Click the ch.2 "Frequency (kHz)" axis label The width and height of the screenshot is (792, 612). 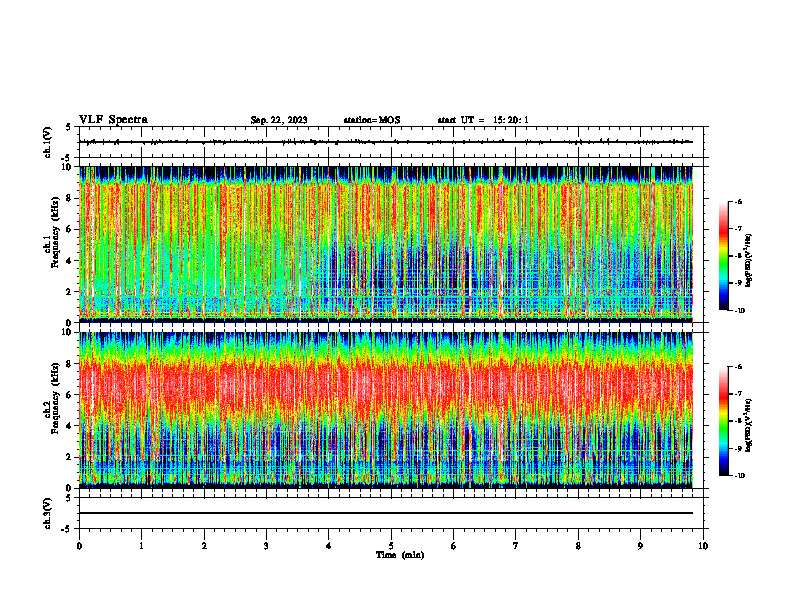tap(55, 398)
